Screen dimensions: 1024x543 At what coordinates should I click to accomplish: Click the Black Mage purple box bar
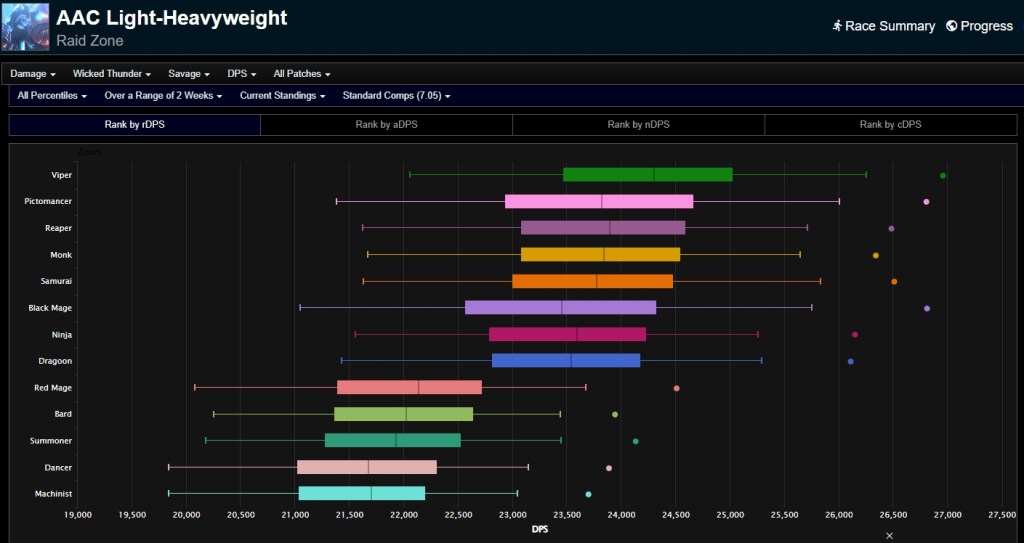(x=560, y=308)
